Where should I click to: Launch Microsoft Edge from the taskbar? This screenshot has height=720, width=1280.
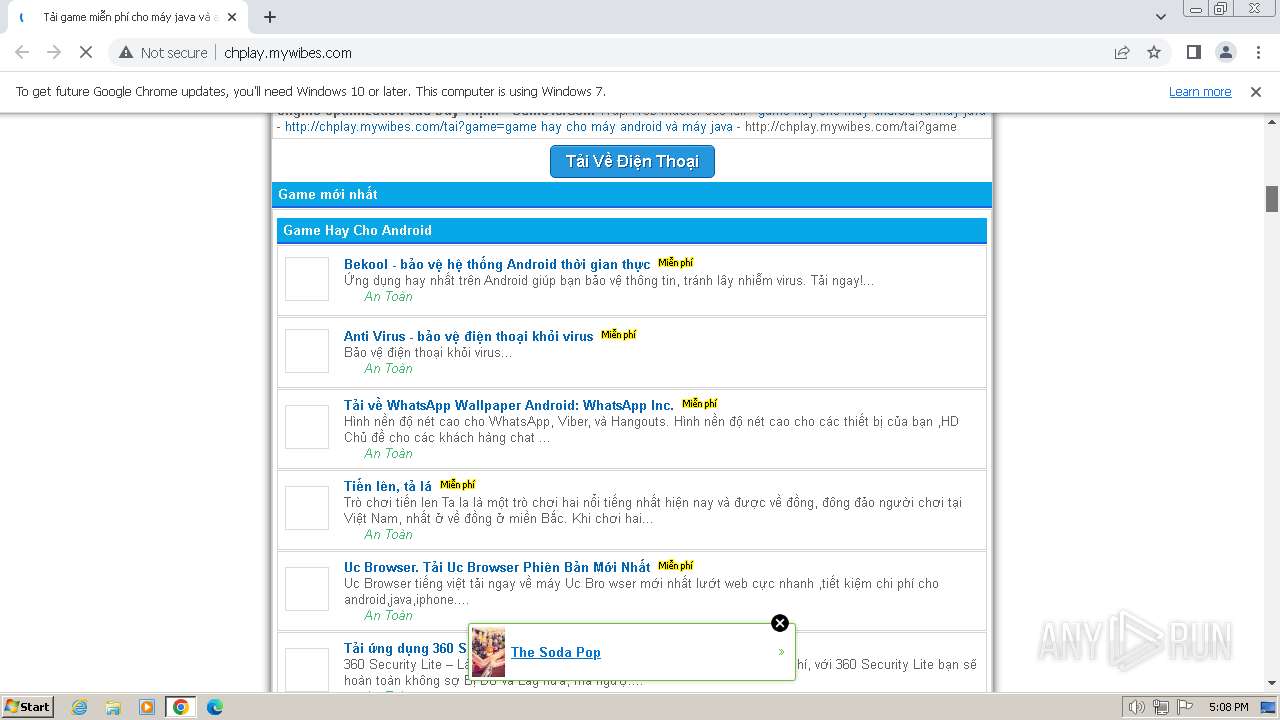215,707
